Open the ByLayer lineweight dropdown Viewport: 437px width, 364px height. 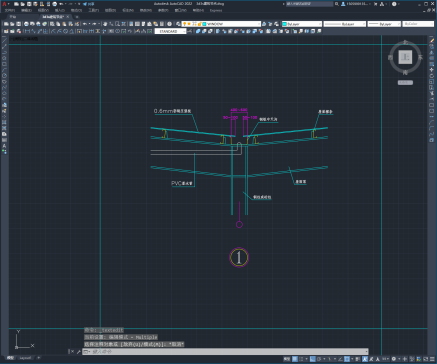384,24
